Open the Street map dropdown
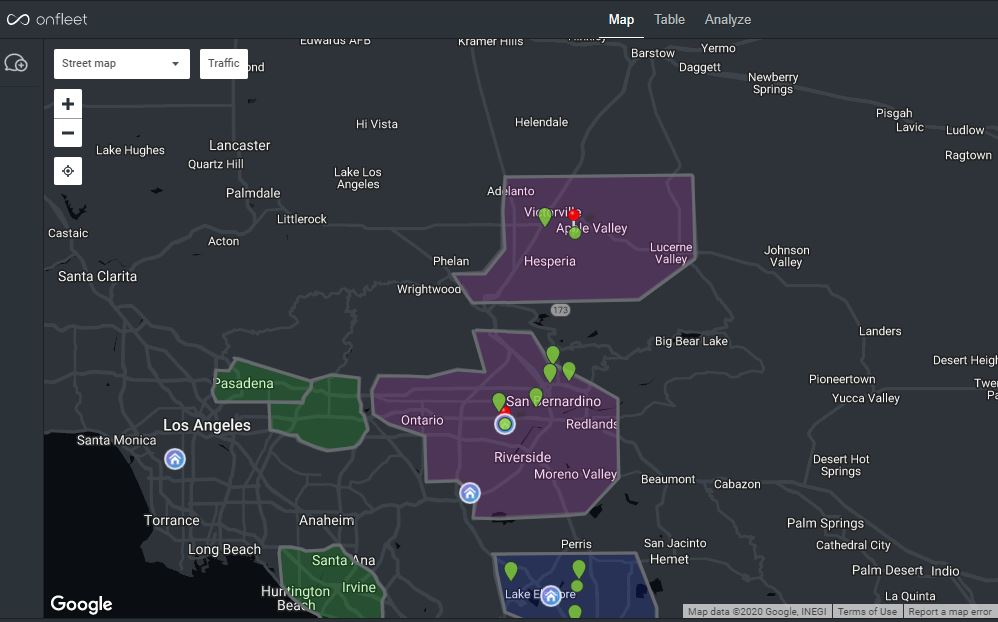 pos(121,63)
